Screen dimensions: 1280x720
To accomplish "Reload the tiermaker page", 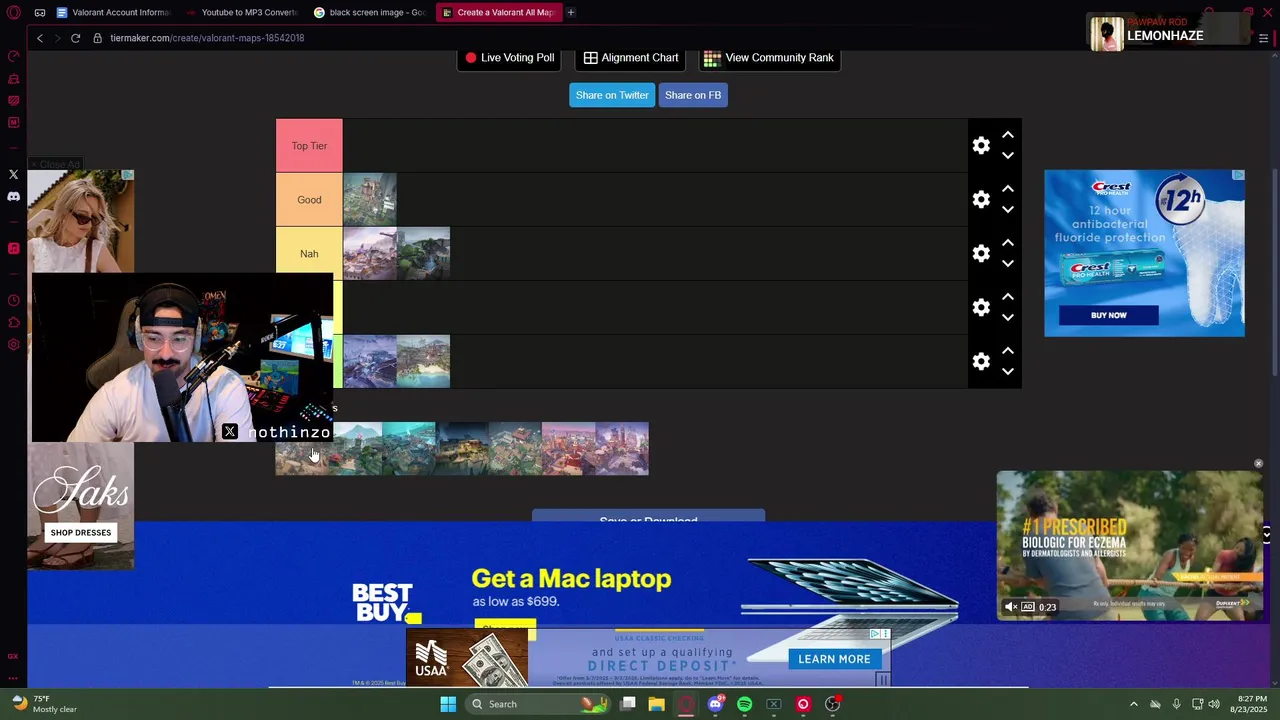I will [75, 38].
